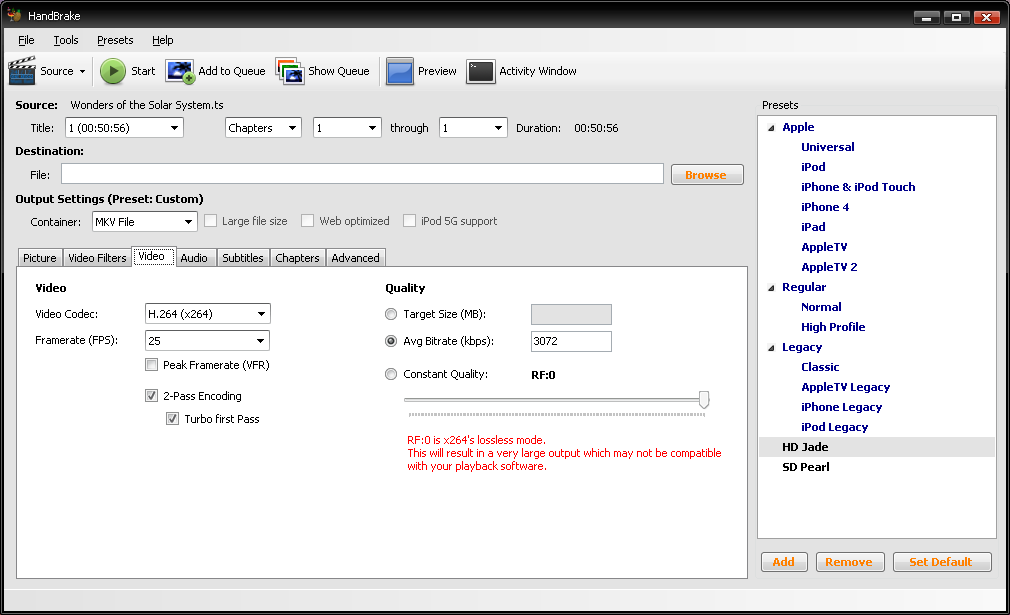The image size is (1010, 615).
Task: Click the Browse button
Action: point(707,175)
